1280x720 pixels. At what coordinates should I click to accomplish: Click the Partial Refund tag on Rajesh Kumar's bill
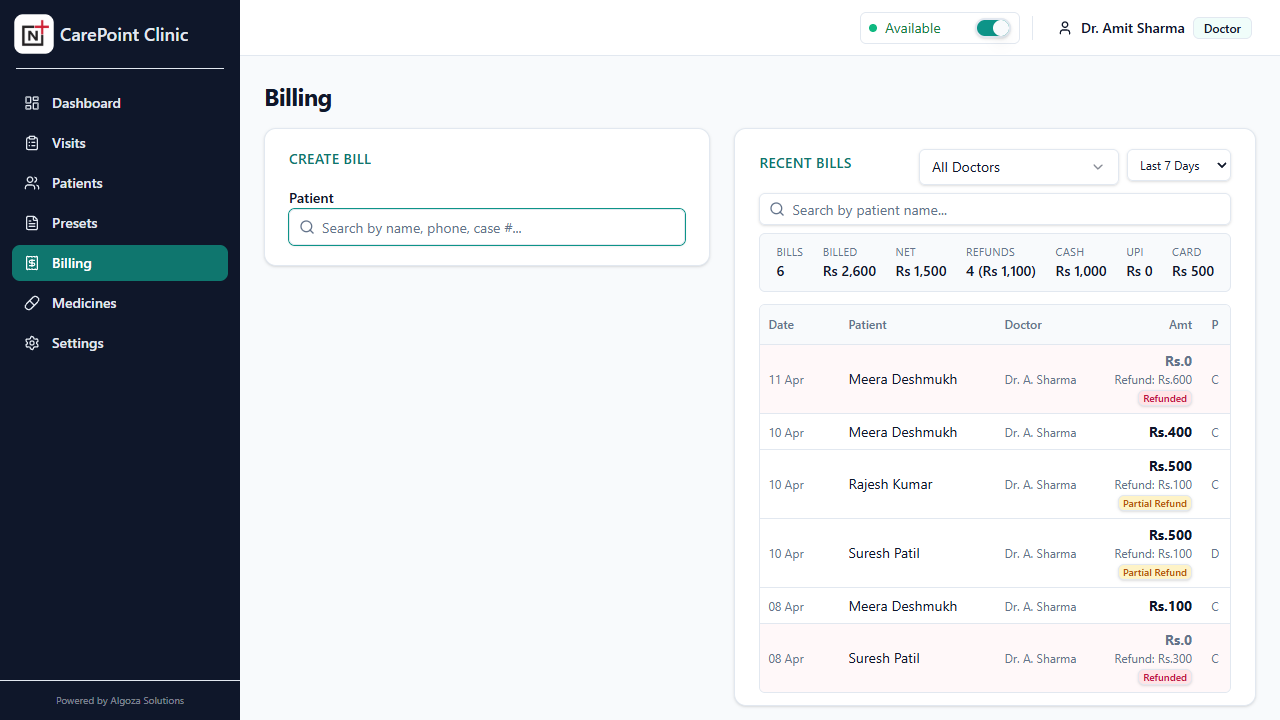[x=1155, y=503]
